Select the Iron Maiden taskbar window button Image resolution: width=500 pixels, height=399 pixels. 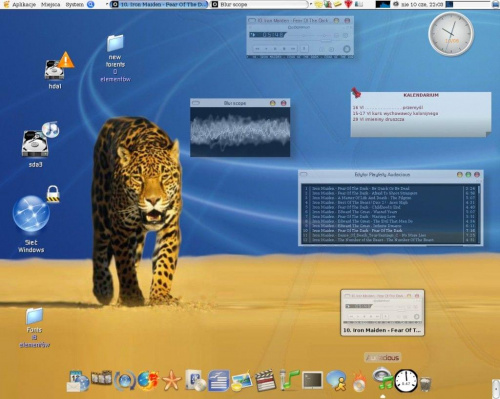click(159, 4)
